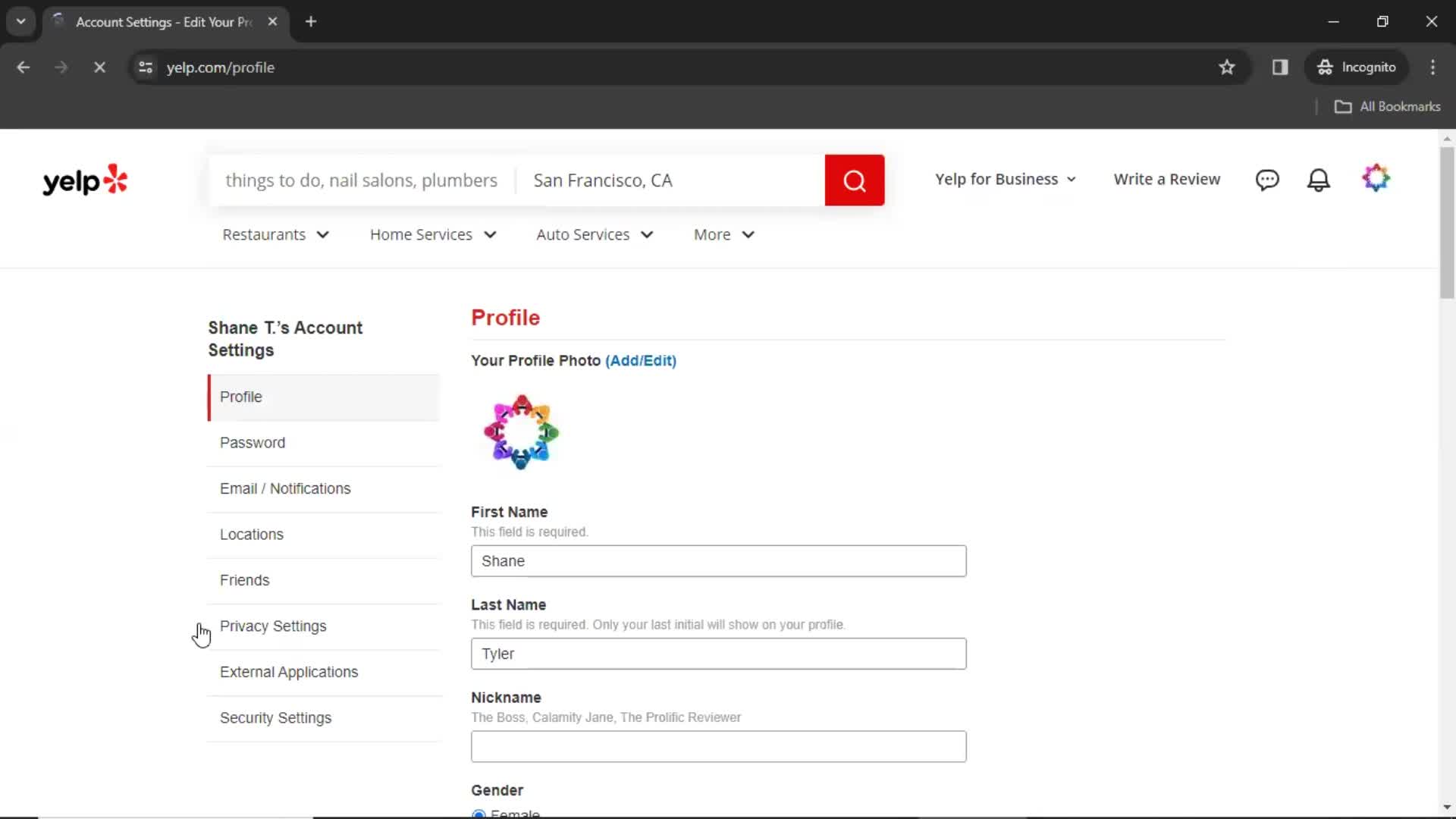1456x819 pixels.
Task: Open the messages chat bubble icon
Action: tap(1267, 180)
